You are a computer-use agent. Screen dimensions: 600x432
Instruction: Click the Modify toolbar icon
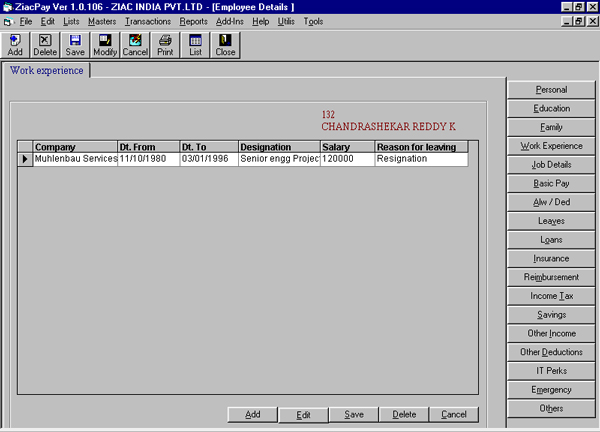(x=105, y=45)
